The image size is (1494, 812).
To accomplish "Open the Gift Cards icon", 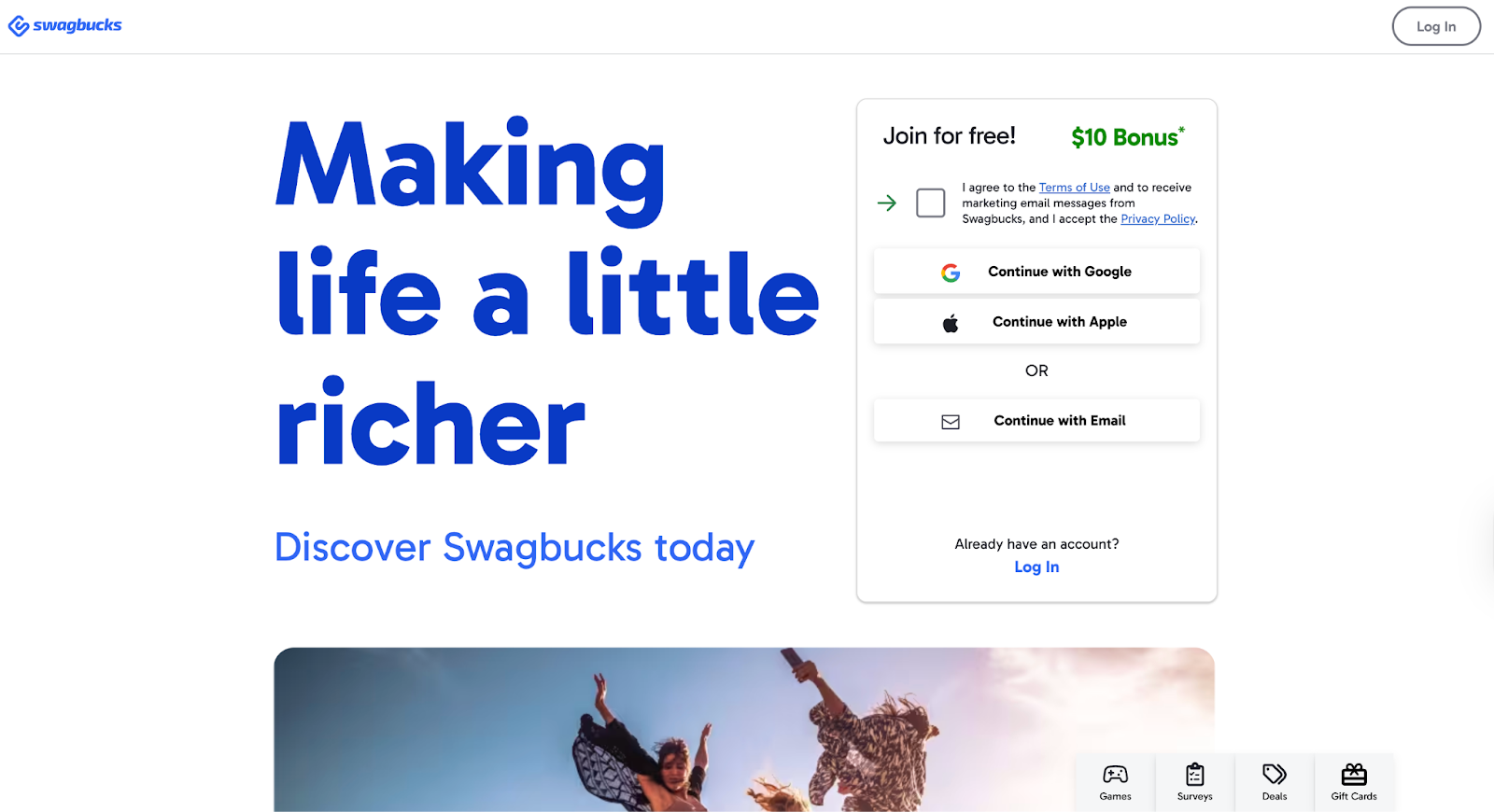I will pos(1354,775).
